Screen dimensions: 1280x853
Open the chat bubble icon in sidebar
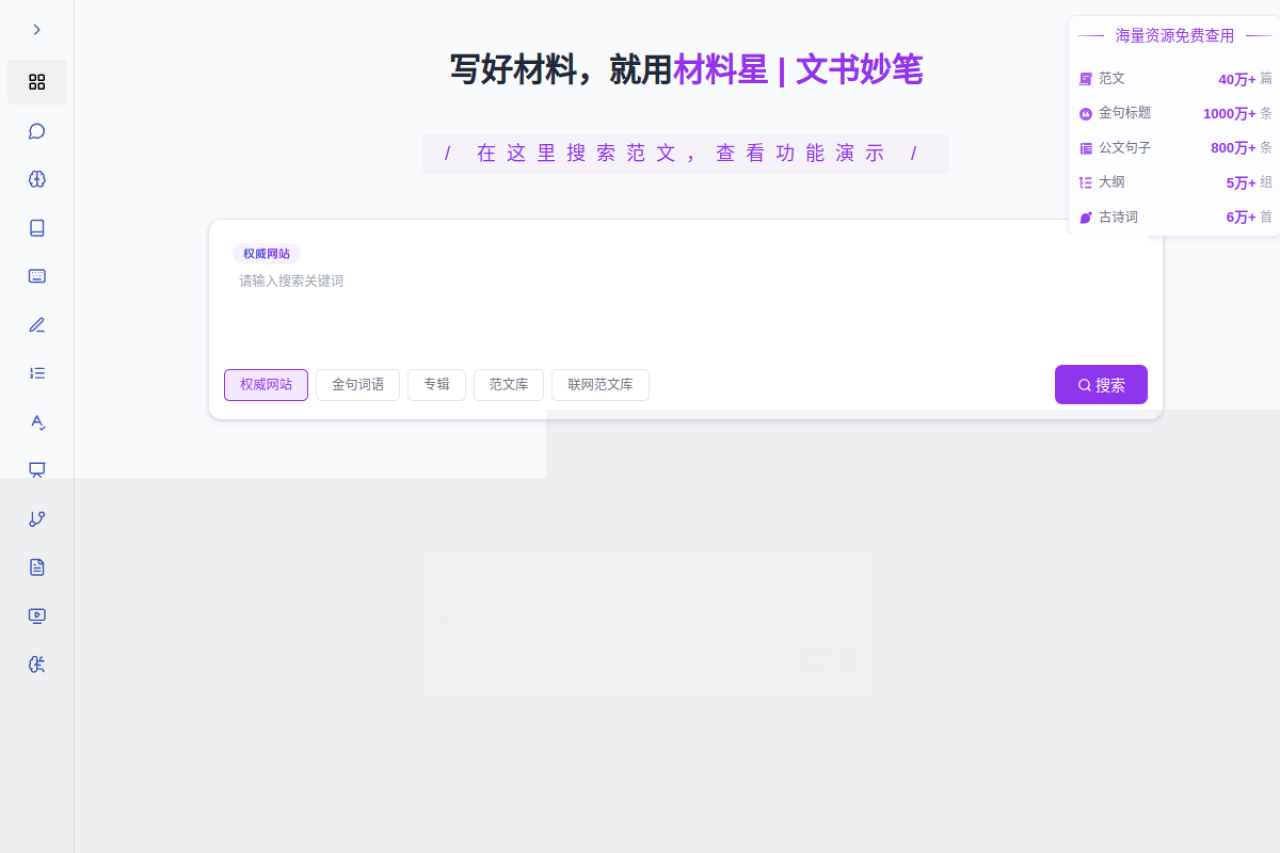click(37, 131)
